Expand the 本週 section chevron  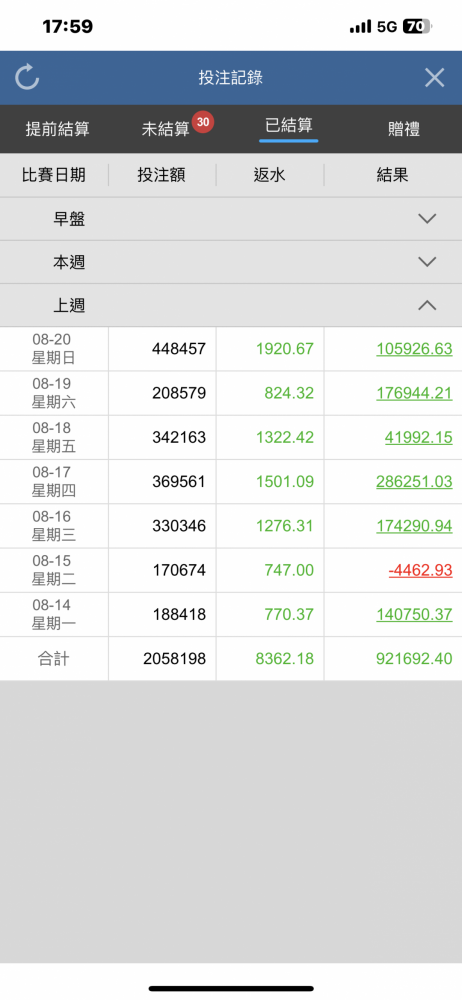coord(427,261)
